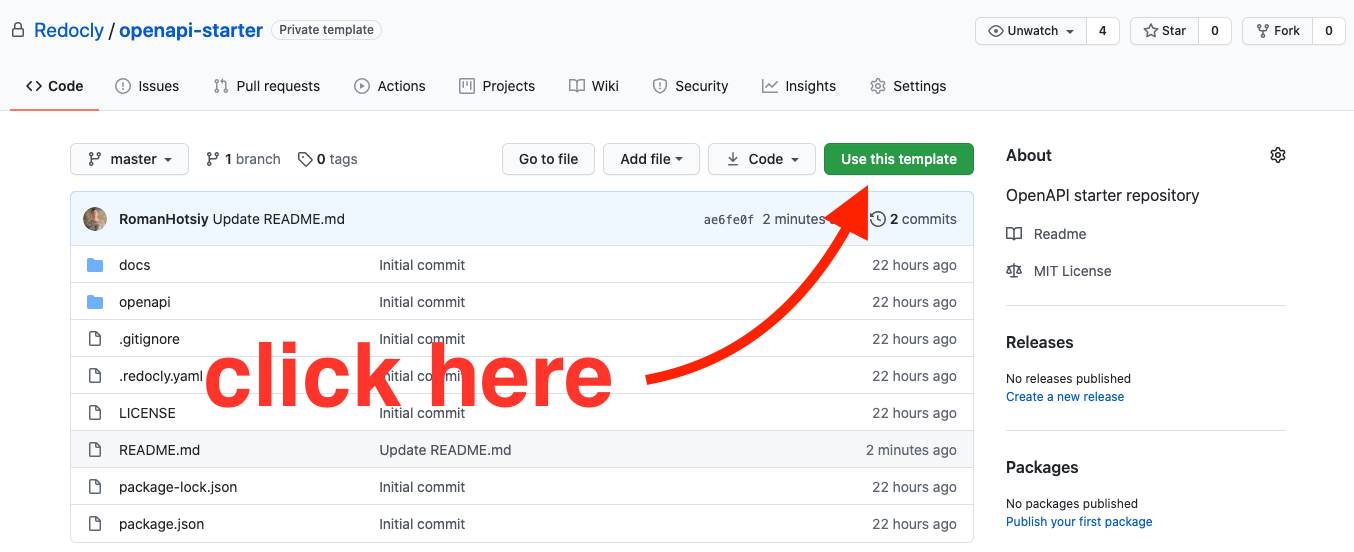Click the file icon beside package.json
Viewport: 1354px width, 552px height.
(95, 524)
